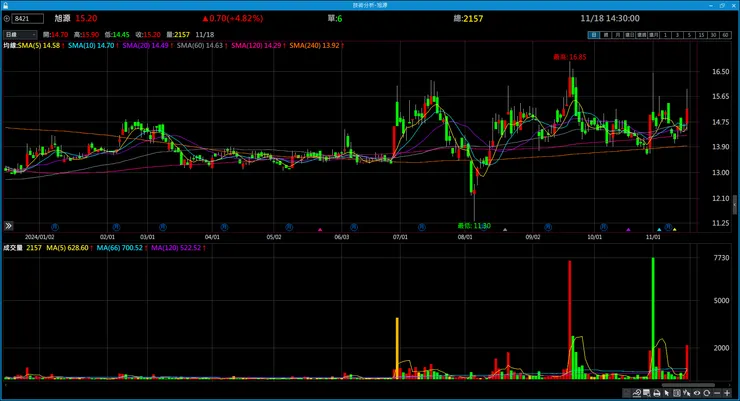The height and width of the screenshot is (401, 740).
Task: Click the tall red volume bar in September
Action: tap(570, 320)
